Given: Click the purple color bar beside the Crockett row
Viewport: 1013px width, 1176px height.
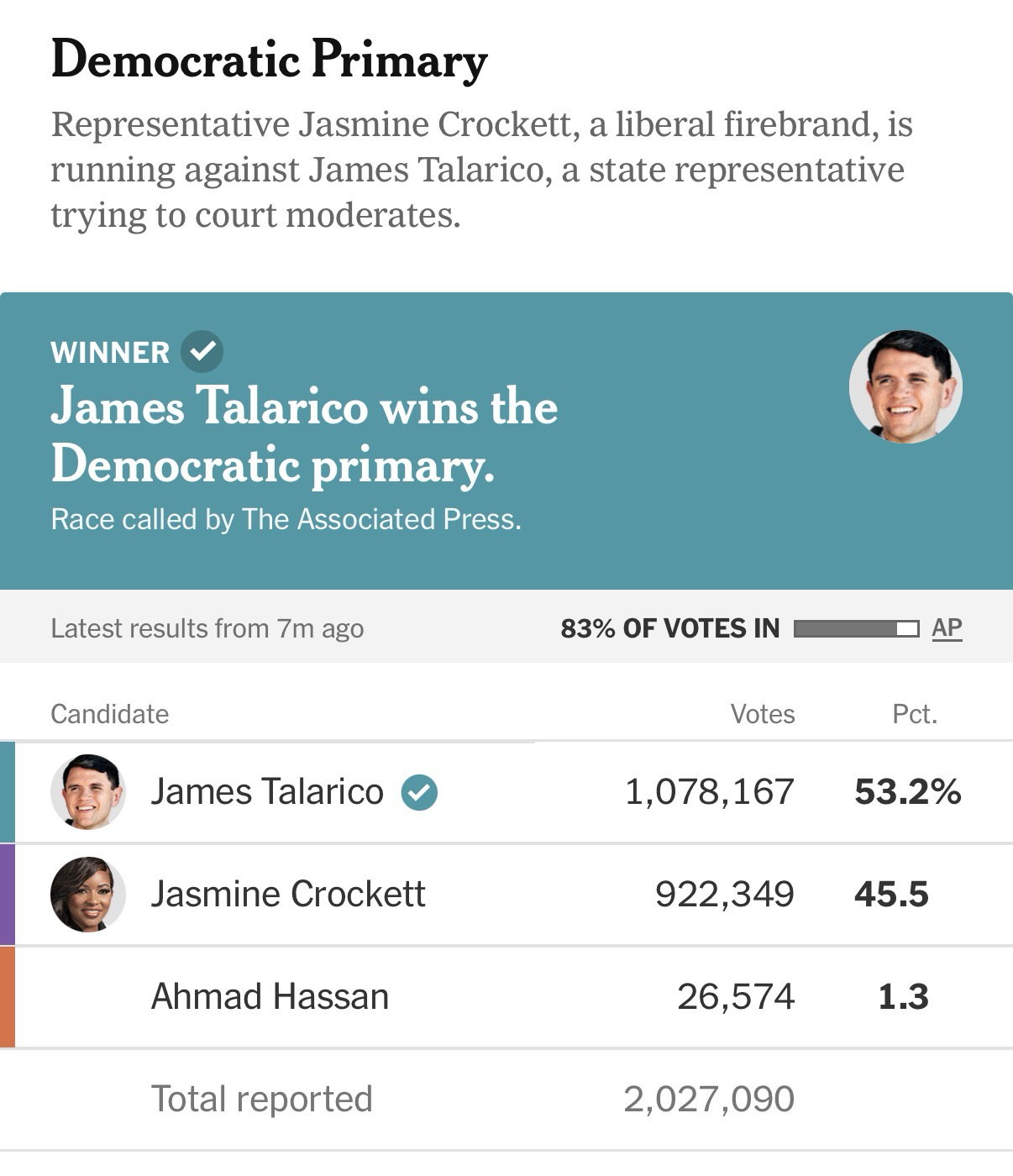Looking at the screenshot, I should (x=8, y=894).
